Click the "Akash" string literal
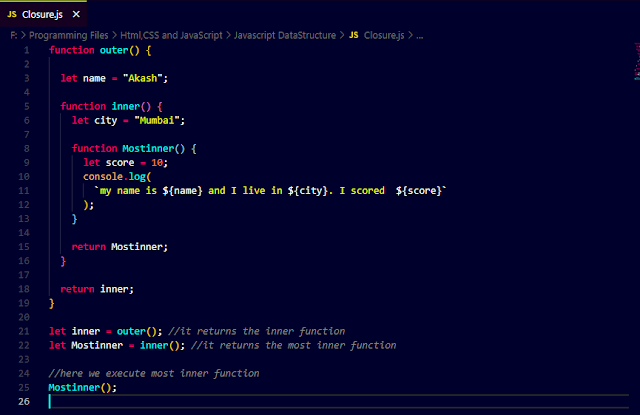This screenshot has height=415, width=640. (x=142, y=78)
